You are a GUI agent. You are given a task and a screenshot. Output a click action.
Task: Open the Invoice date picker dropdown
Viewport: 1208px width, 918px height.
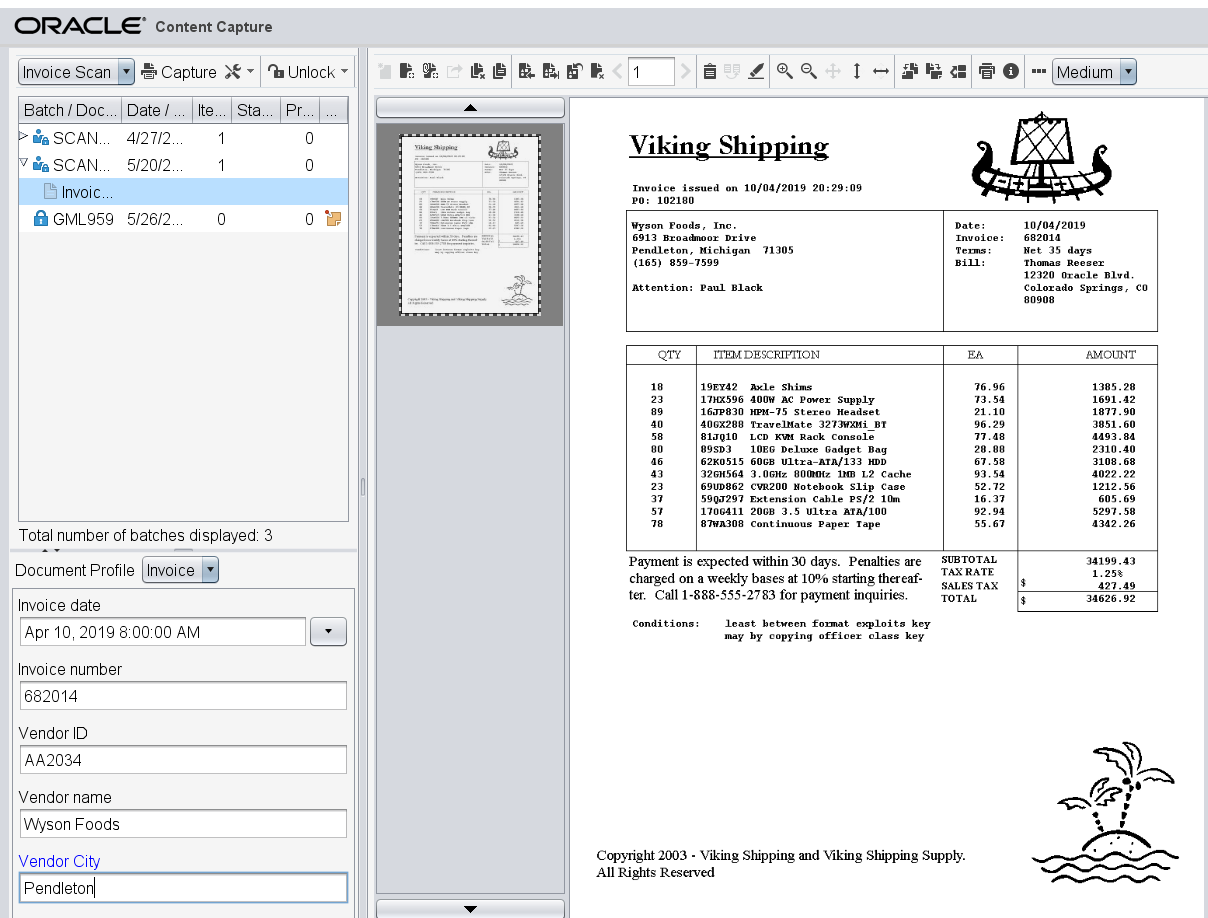coord(329,632)
